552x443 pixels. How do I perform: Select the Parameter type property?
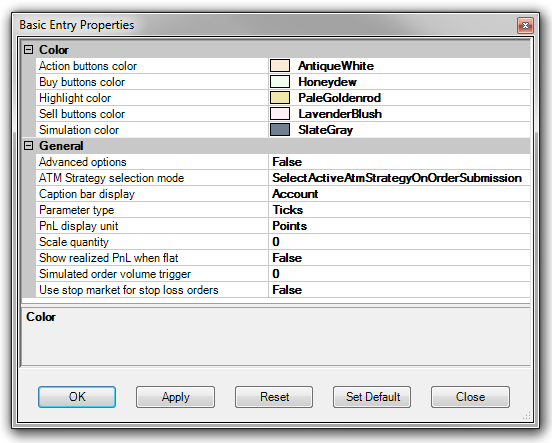pyautogui.click(x=152, y=210)
